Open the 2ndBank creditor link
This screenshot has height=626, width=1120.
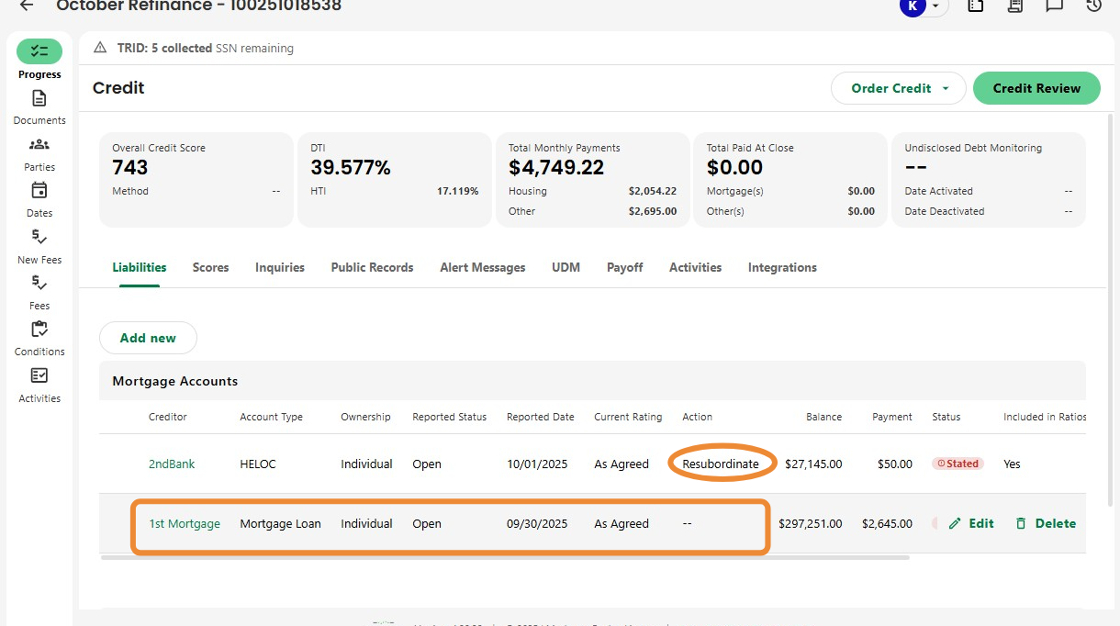(x=172, y=464)
